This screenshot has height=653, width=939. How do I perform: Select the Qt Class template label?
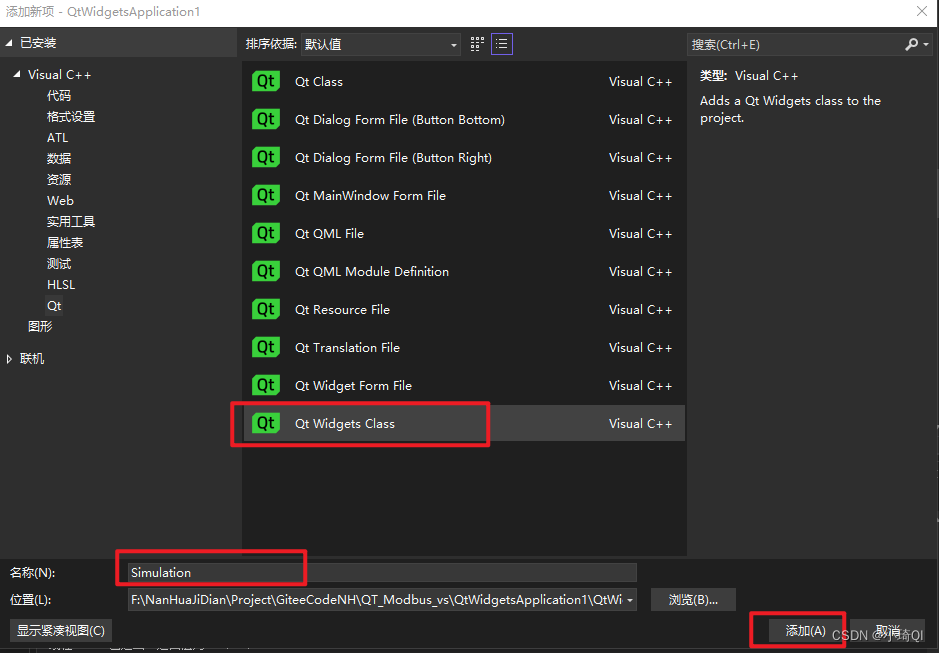319,81
